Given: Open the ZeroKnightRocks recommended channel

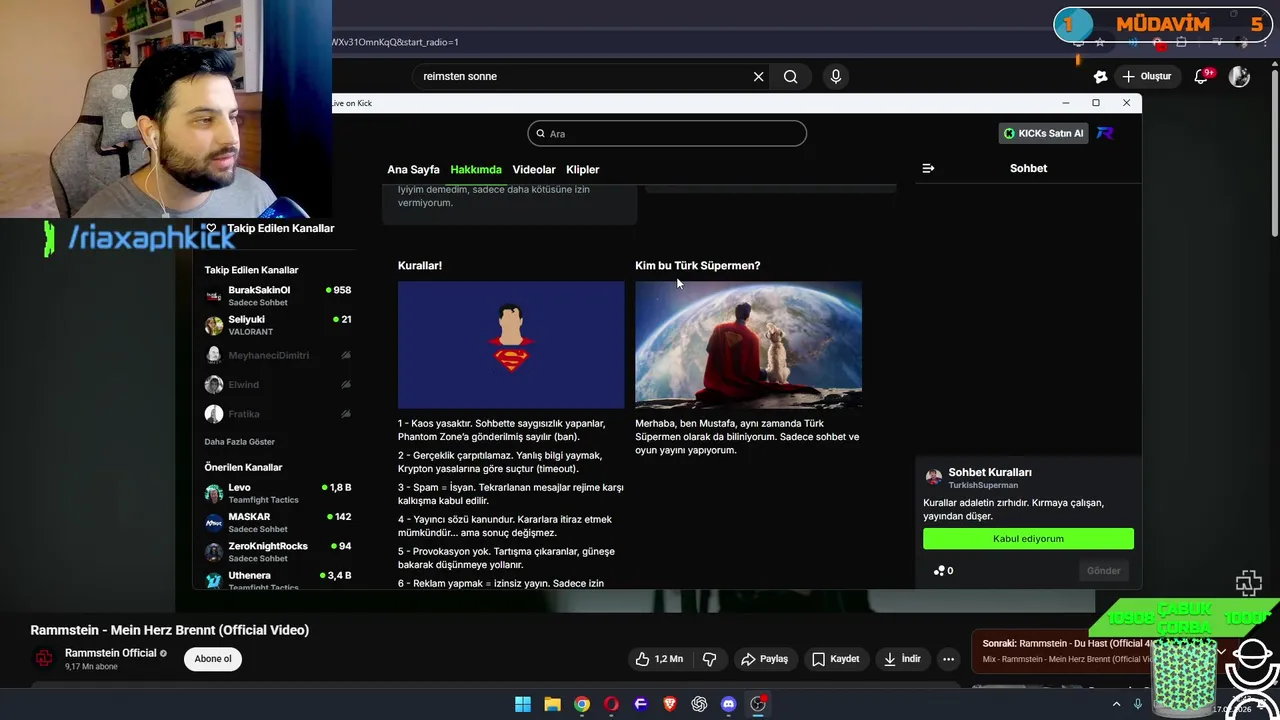Looking at the screenshot, I should point(278,551).
